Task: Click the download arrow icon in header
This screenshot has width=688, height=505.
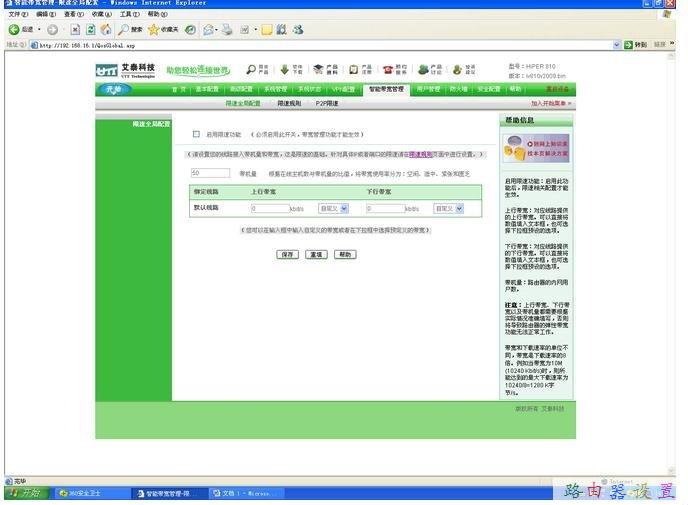Action: (284, 70)
